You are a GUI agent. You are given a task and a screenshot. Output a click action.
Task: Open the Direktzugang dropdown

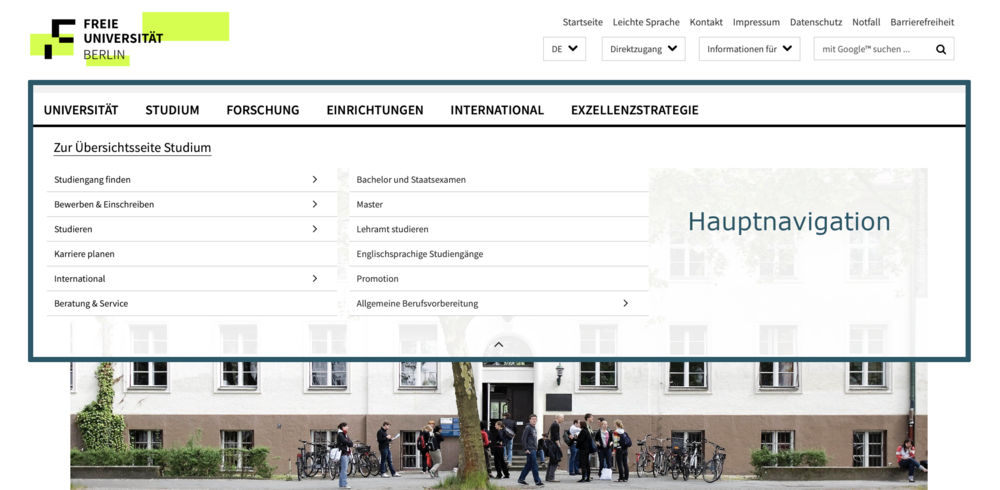coord(643,48)
